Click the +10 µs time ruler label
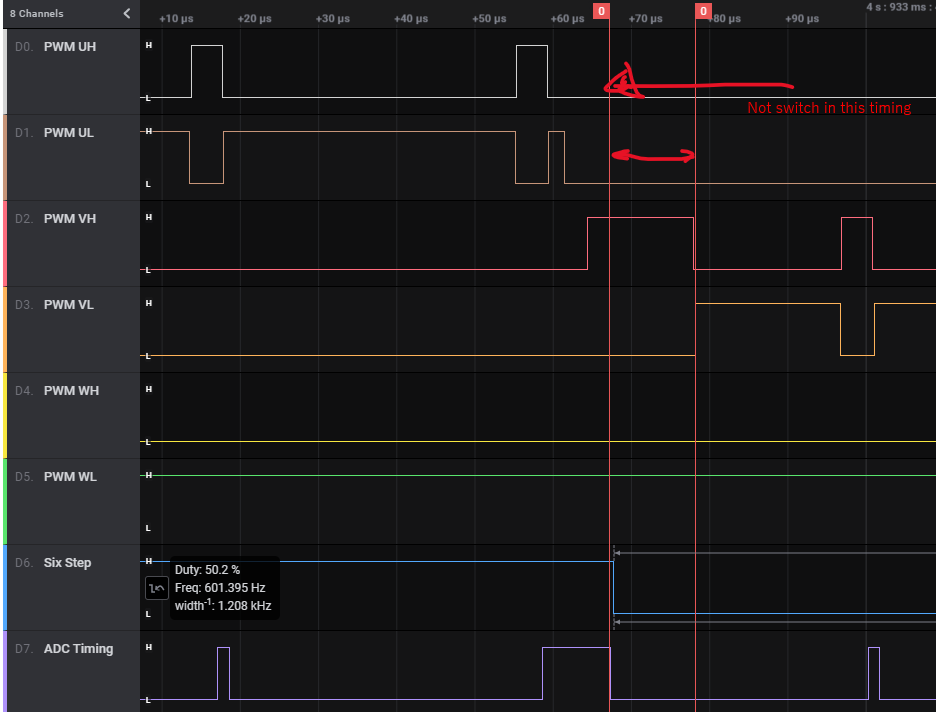Screen dimensions: 936x712 [x=176, y=19]
